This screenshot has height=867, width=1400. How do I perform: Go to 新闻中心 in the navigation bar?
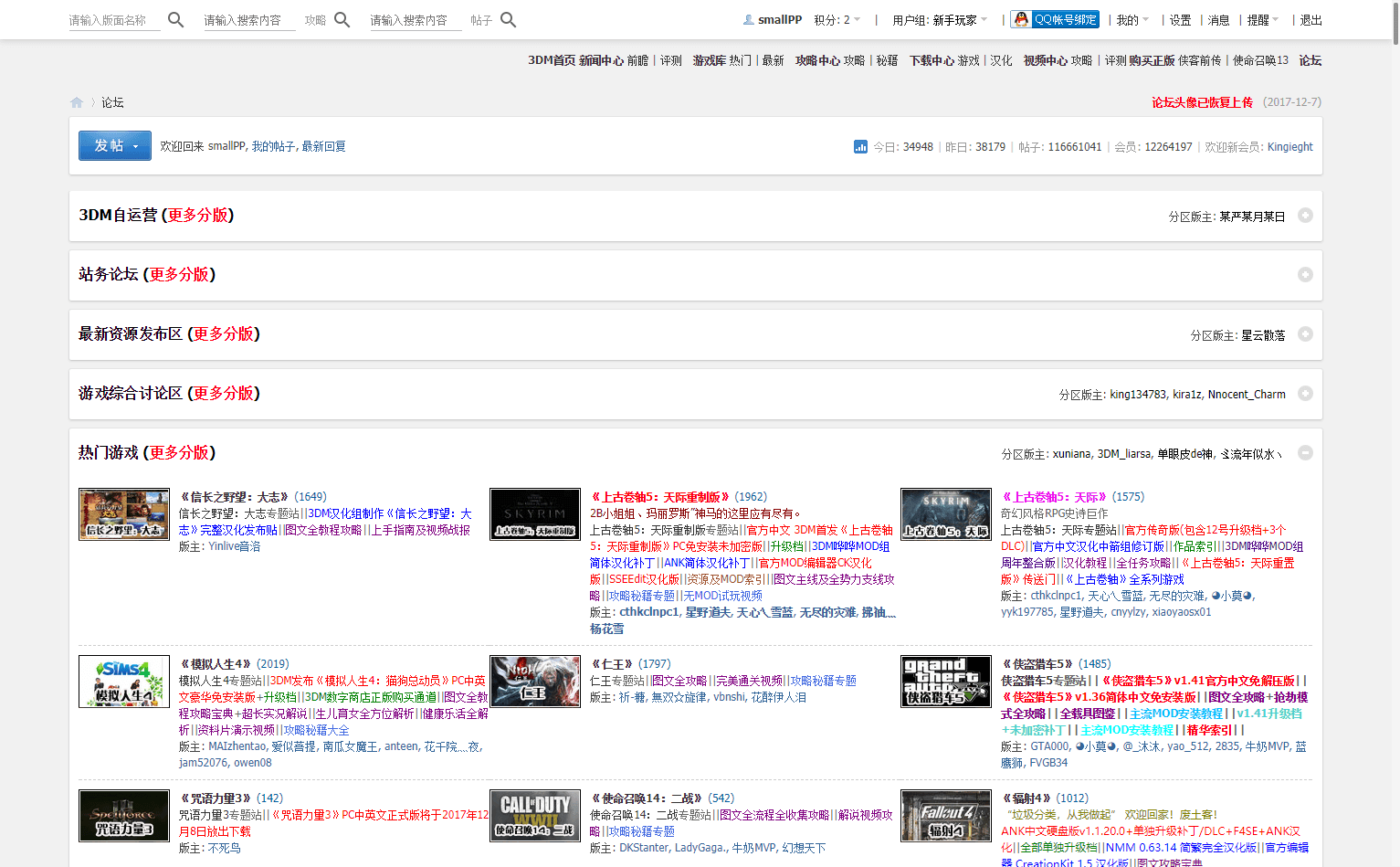click(601, 60)
